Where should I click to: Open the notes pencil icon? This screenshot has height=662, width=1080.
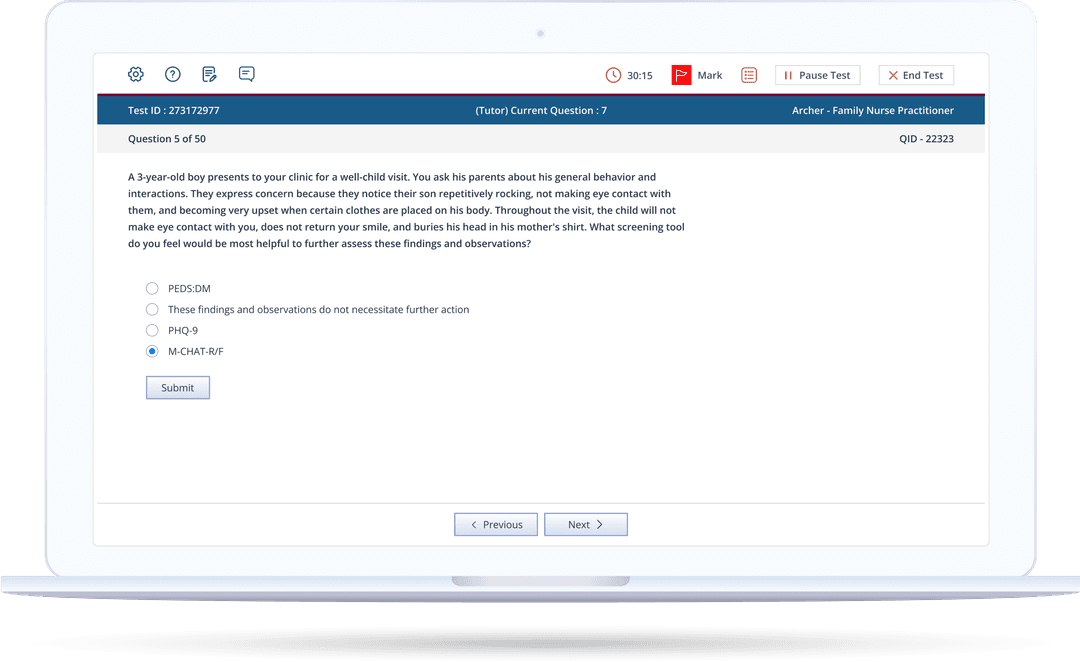coord(210,74)
